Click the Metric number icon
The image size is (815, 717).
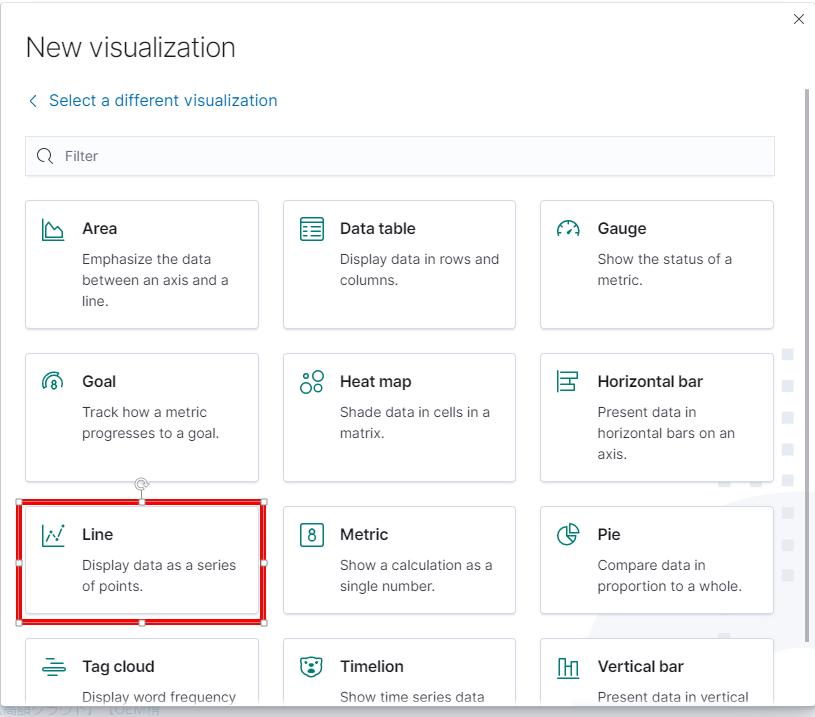(311, 535)
